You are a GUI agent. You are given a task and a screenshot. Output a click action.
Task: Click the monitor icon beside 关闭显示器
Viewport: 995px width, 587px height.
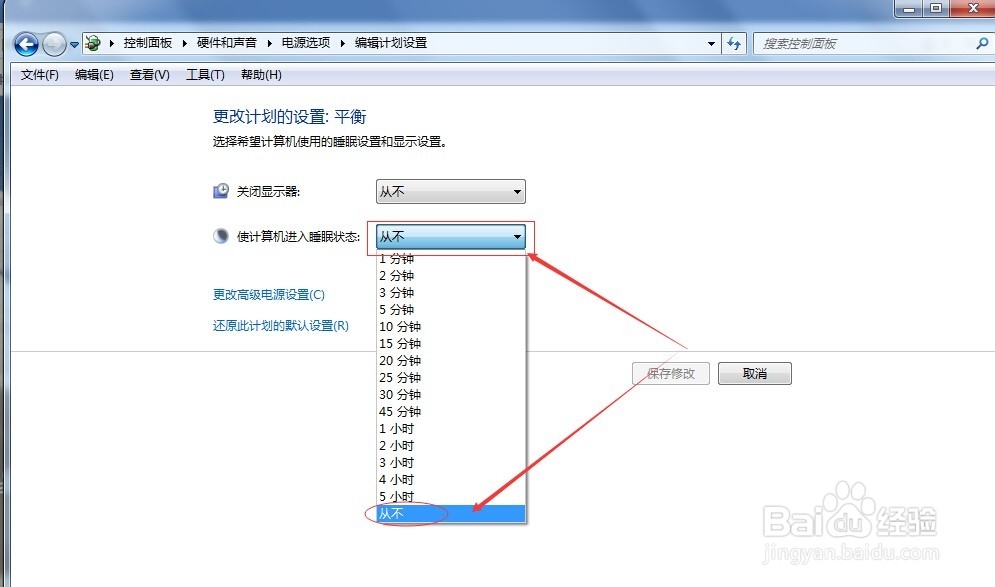tap(220, 191)
